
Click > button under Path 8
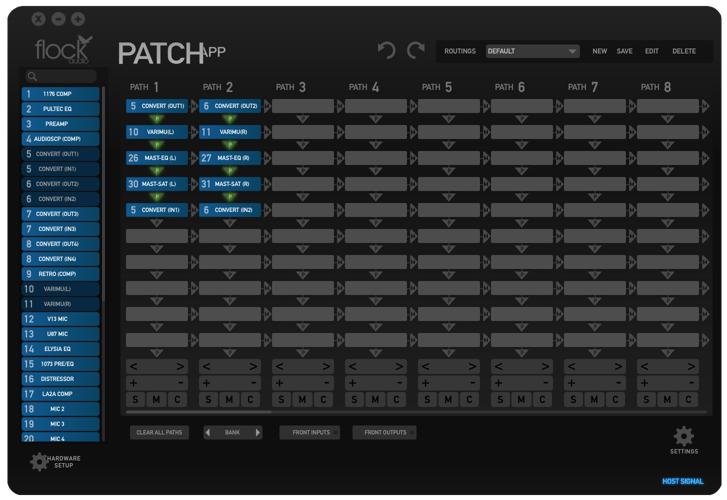click(691, 366)
